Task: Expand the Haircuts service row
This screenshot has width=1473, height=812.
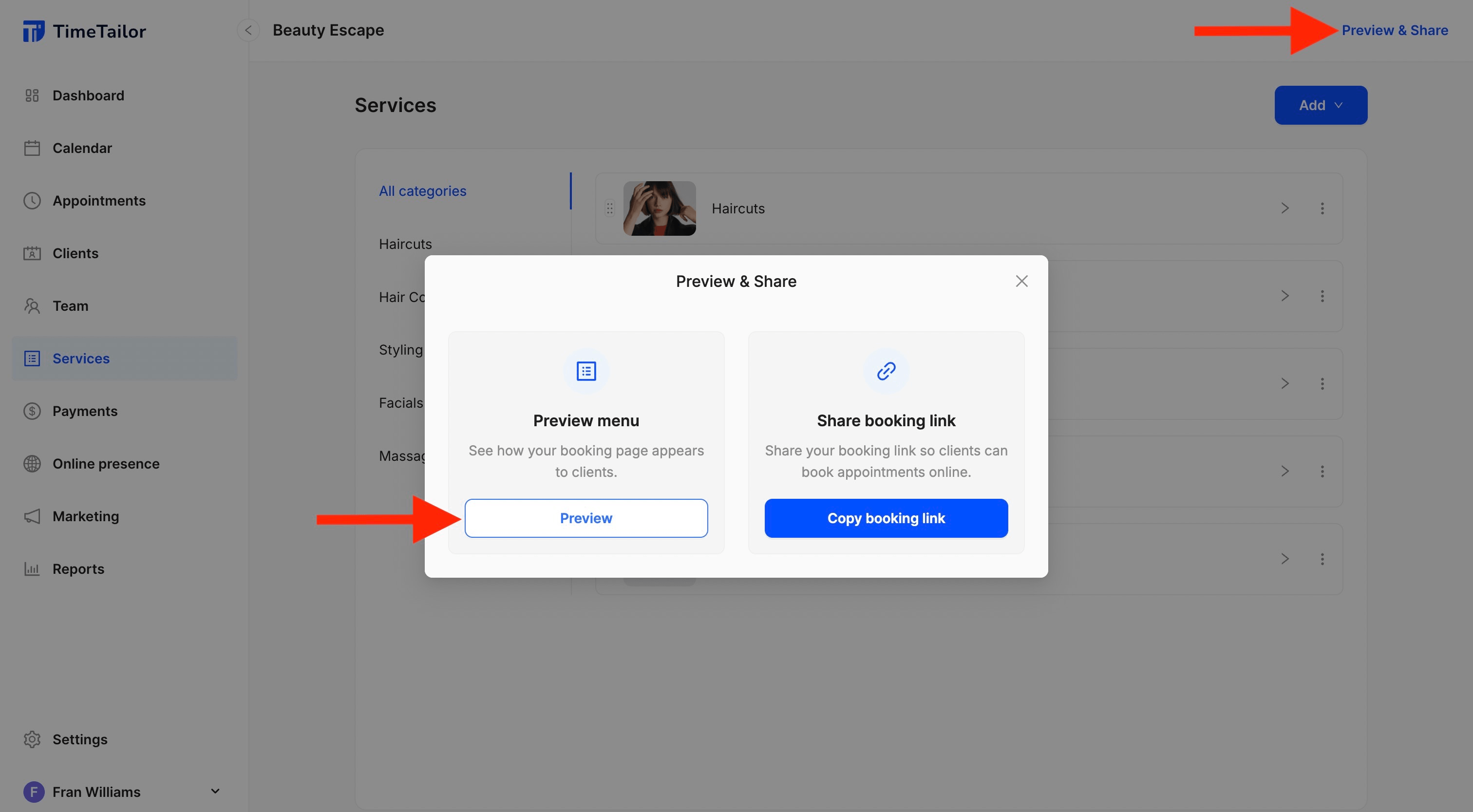Action: click(x=1285, y=208)
